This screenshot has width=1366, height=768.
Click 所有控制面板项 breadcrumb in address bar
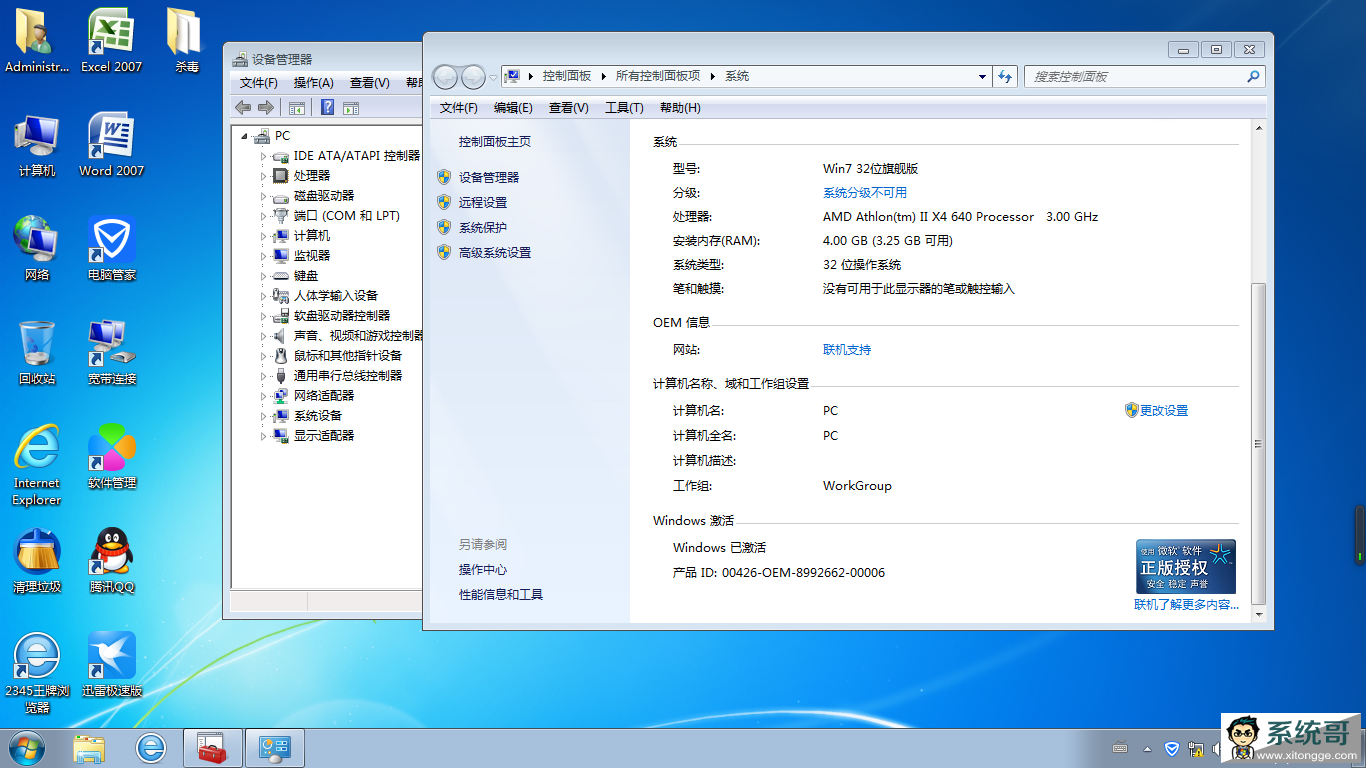click(658, 76)
